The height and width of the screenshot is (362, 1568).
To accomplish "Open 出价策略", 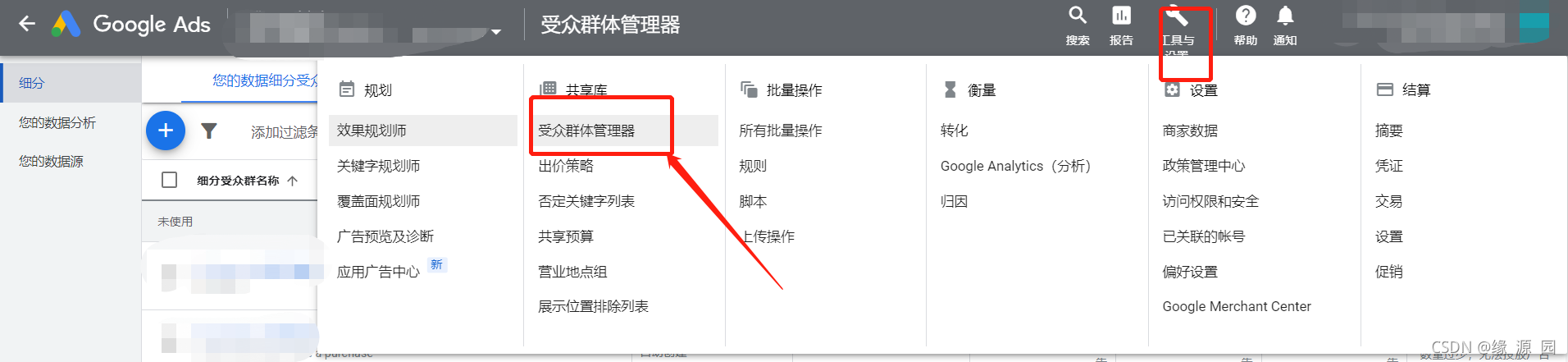I will pos(566,166).
